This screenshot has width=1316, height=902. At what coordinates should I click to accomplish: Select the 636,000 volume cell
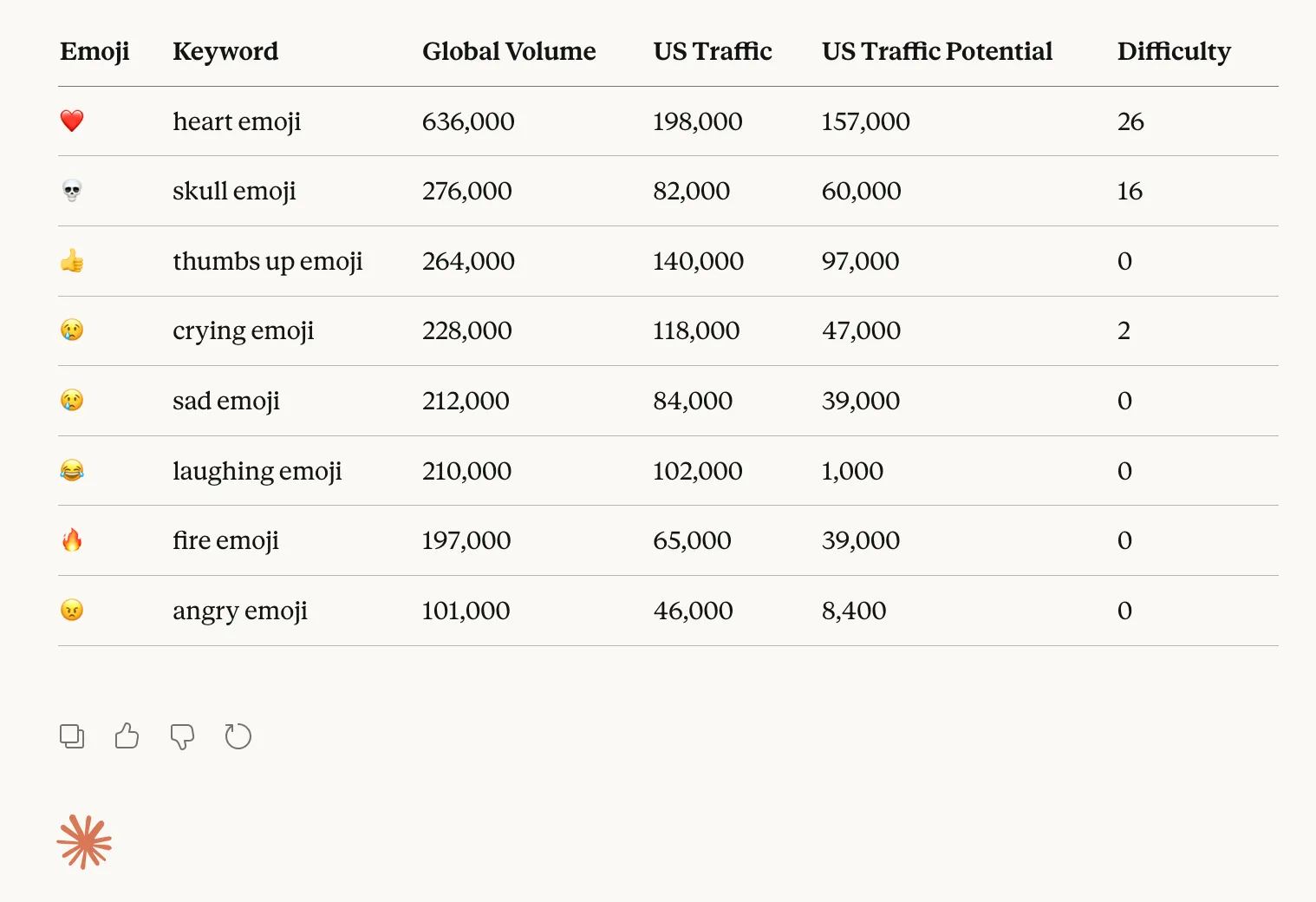coord(468,121)
